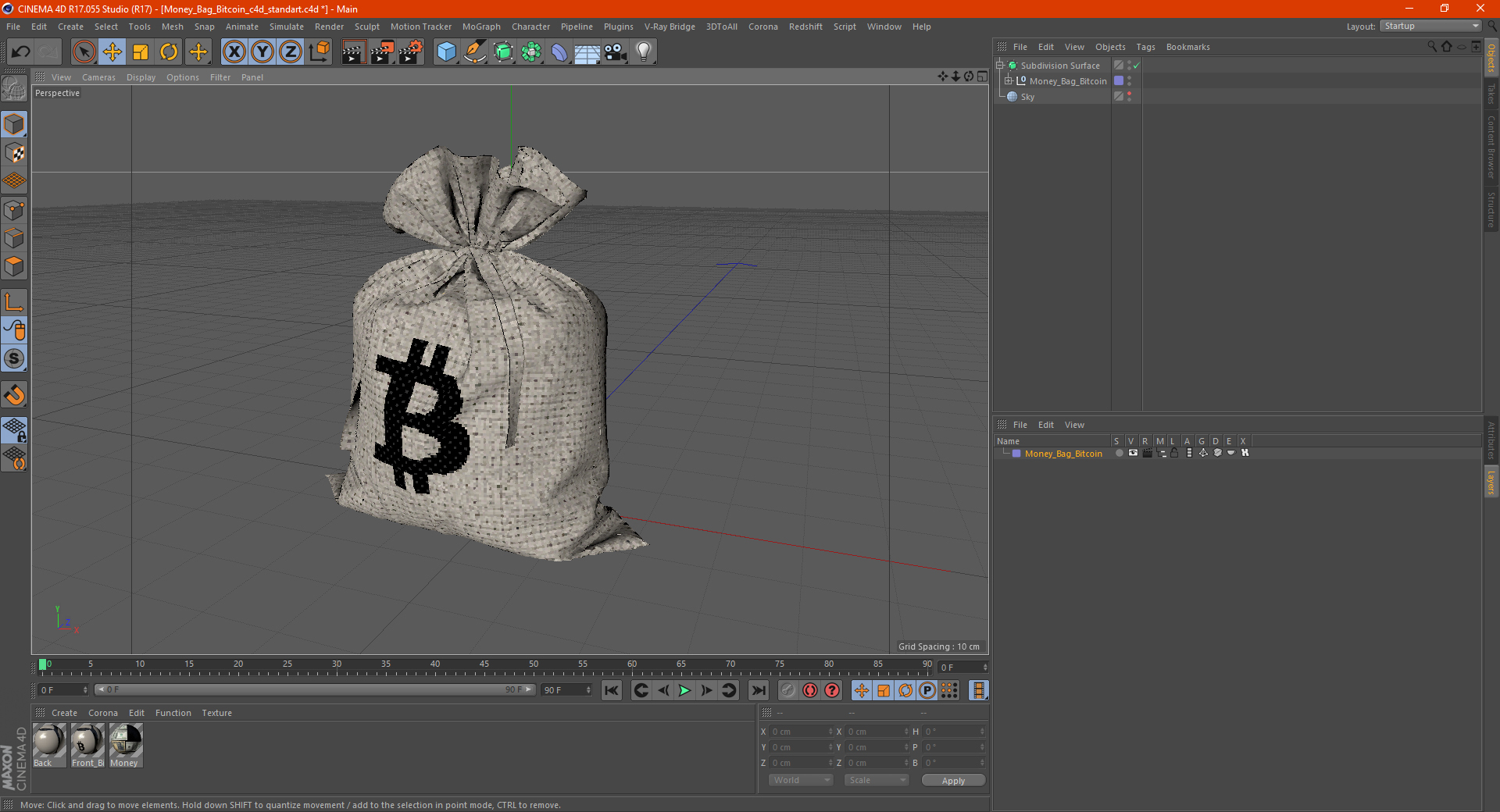
Task: Open the array modeling objects icon
Action: click(531, 52)
